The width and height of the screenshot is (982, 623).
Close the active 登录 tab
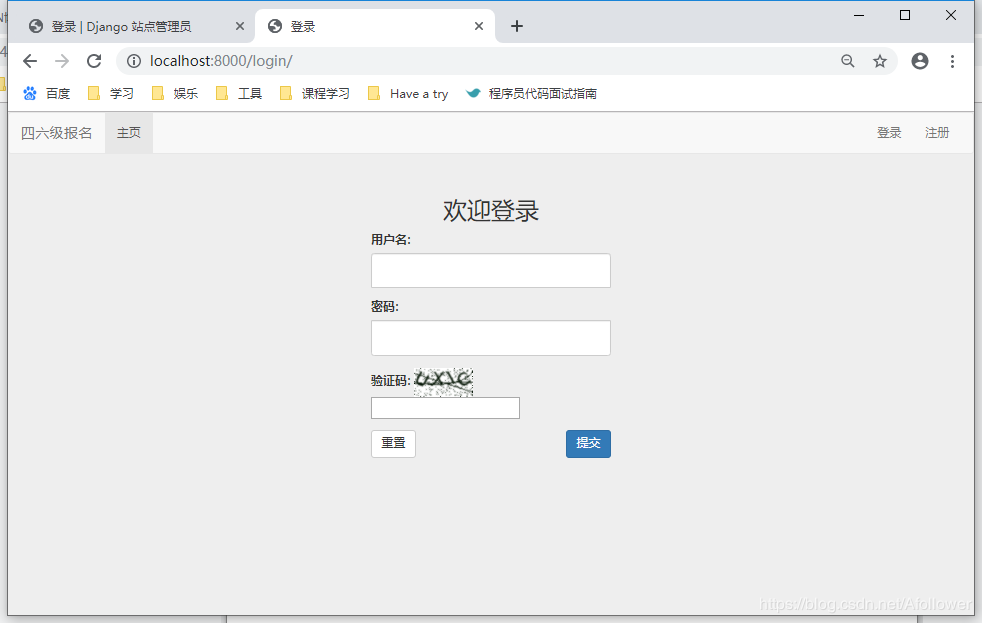479,26
